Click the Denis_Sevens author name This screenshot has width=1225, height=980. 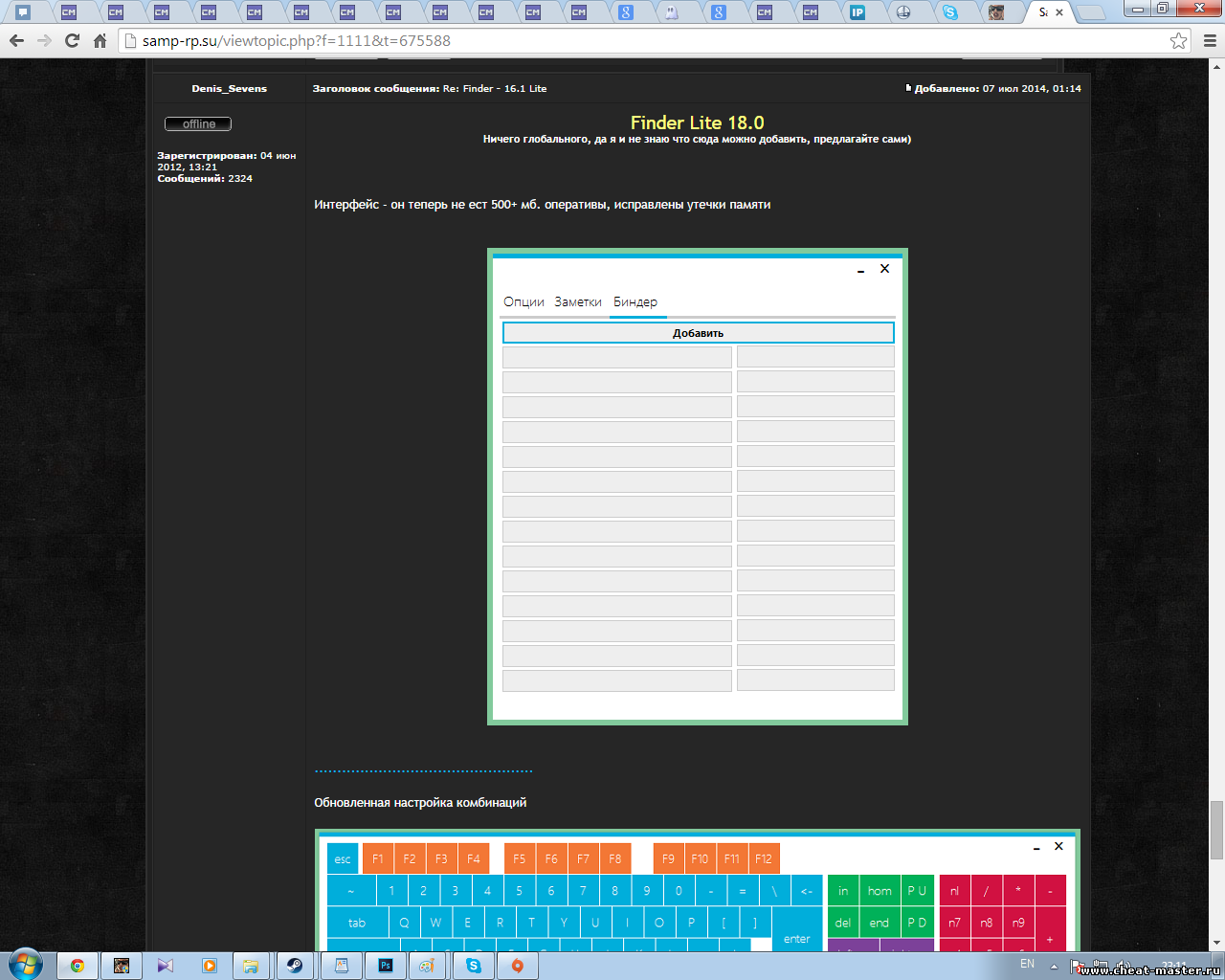pyautogui.click(x=229, y=88)
